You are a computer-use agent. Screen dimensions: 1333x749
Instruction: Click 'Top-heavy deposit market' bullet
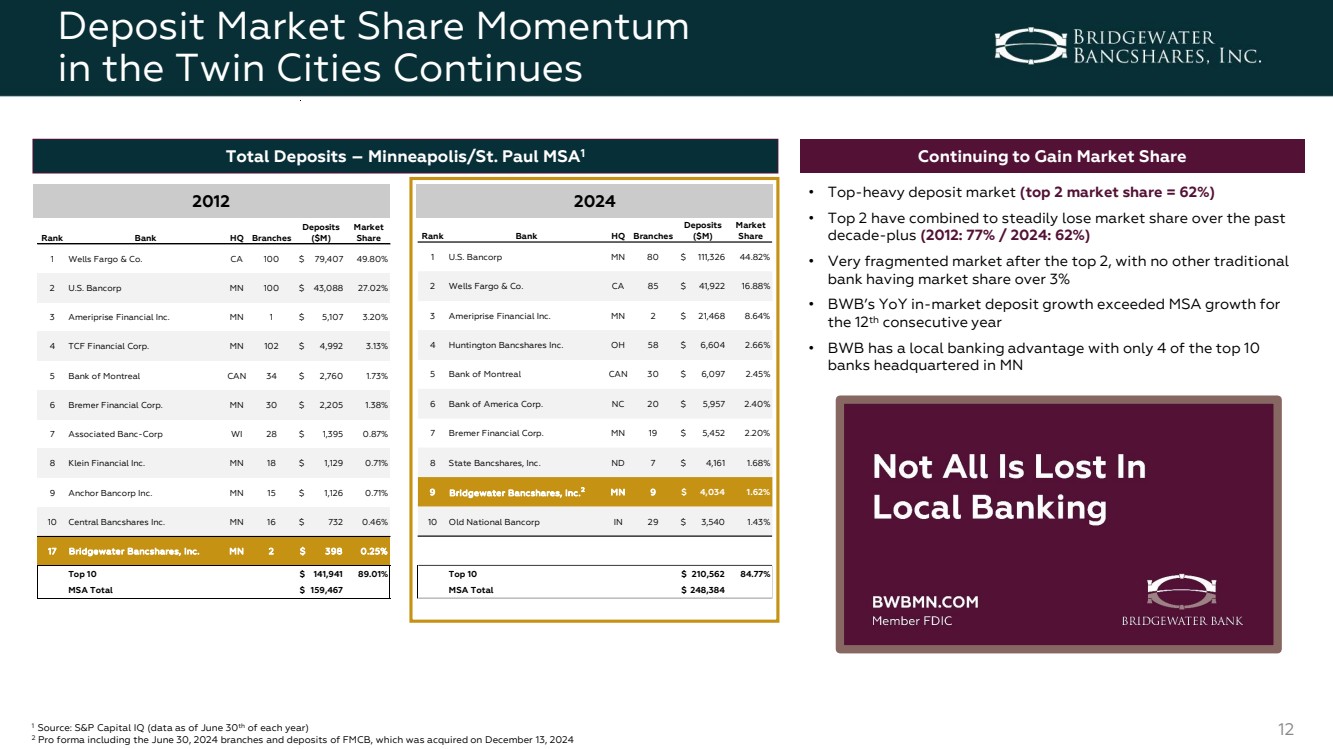[1021, 192]
